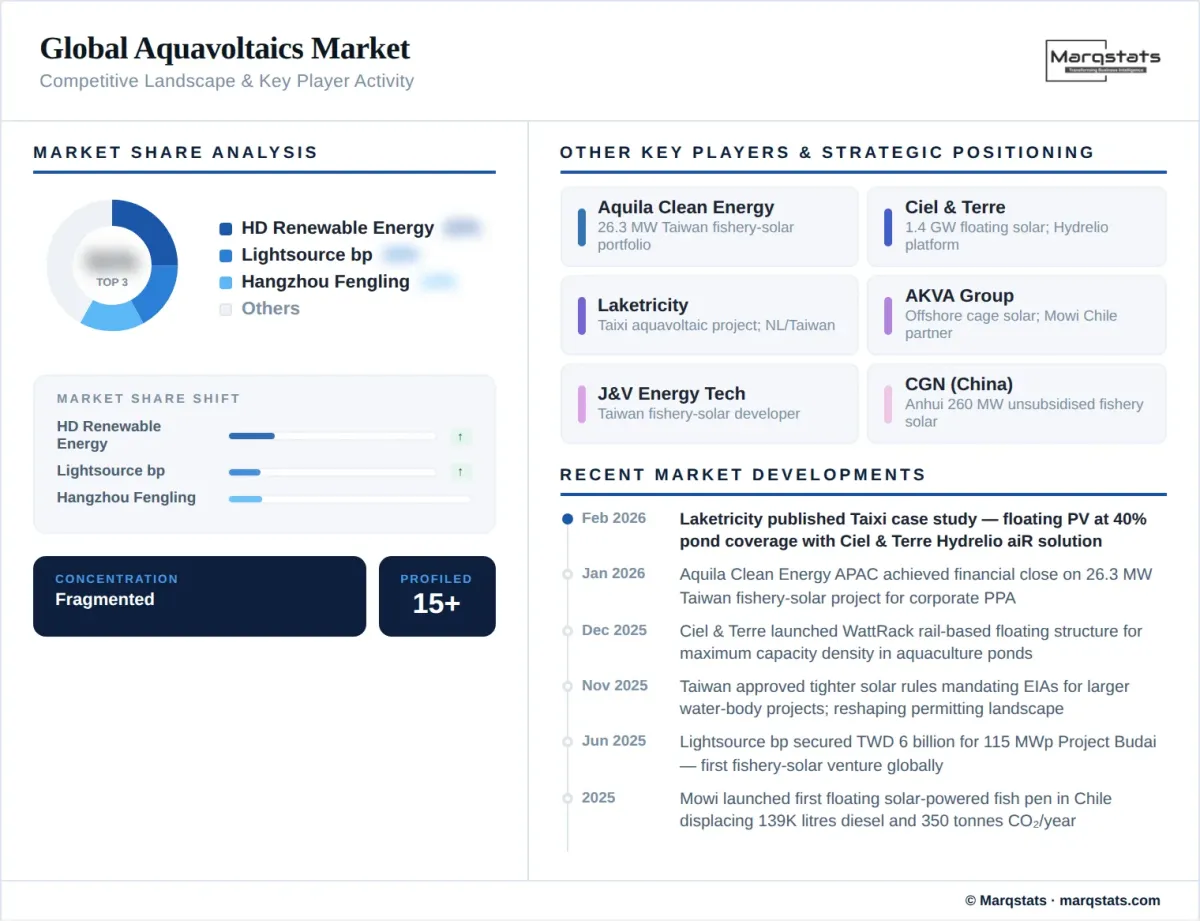Click the Dec 2025 timeline marker dot

(x=568, y=631)
